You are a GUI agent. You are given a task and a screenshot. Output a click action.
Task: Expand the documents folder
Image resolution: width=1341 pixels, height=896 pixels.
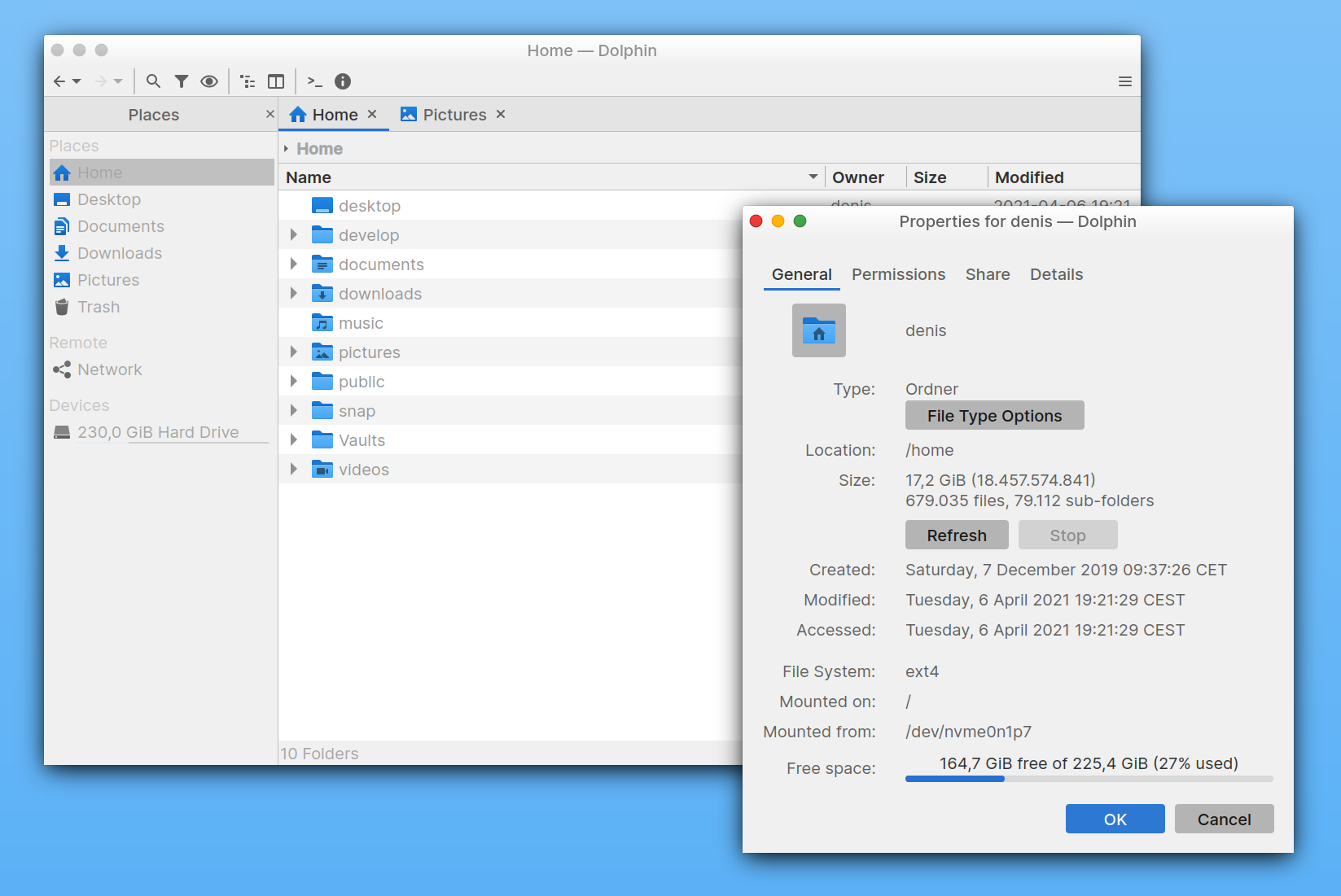(294, 264)
